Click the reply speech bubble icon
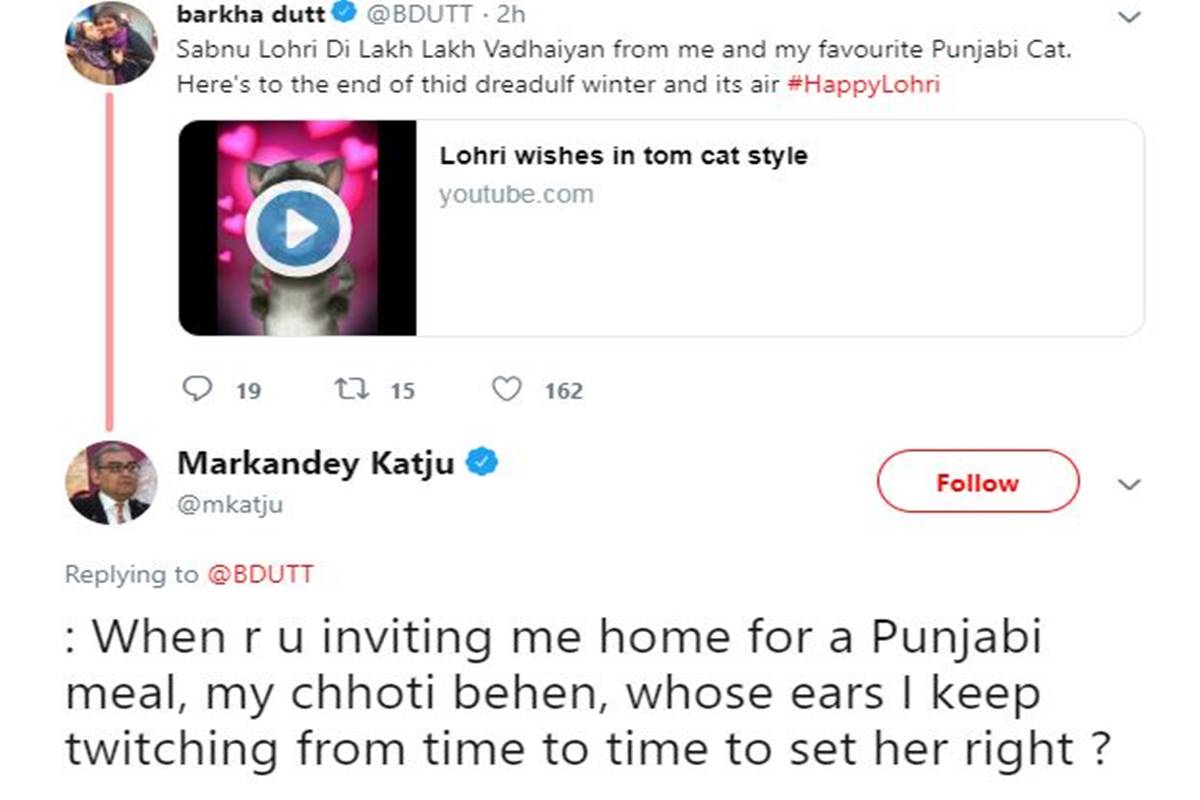Screen dimensions: 1200x800 tap(199, 388)
